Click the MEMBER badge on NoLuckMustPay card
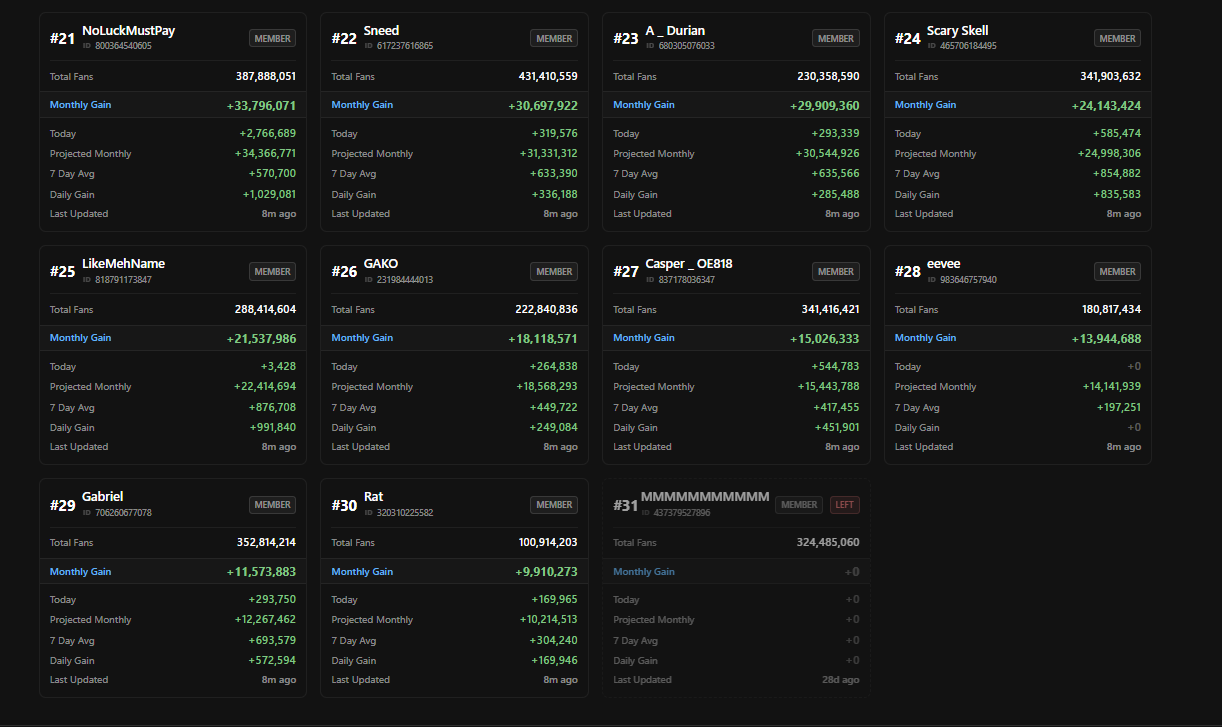This screenshot has height=727, width=1222. coord(272,38)
